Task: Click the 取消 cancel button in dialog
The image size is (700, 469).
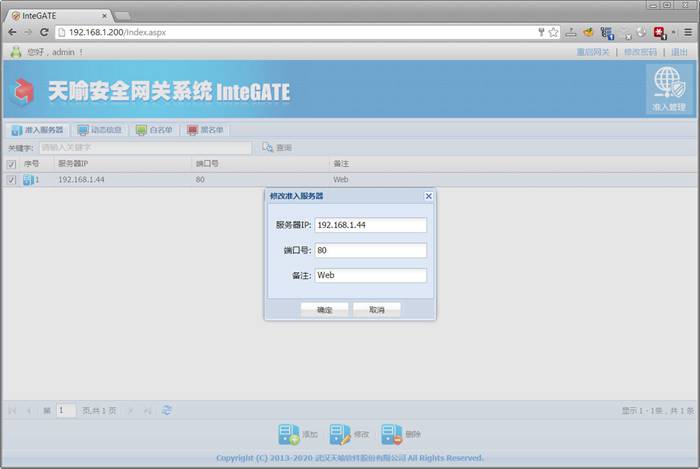Action: [376, 309]
